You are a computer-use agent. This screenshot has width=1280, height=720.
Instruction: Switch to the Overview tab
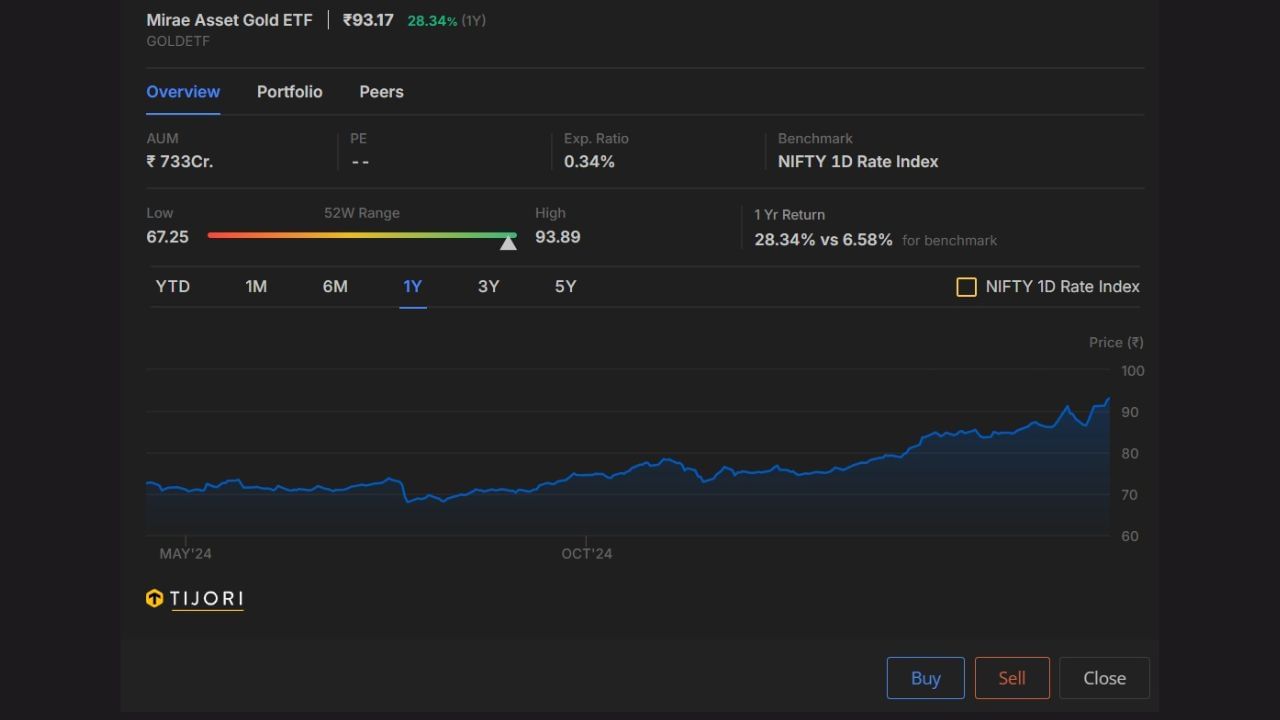tap(183, 92)
